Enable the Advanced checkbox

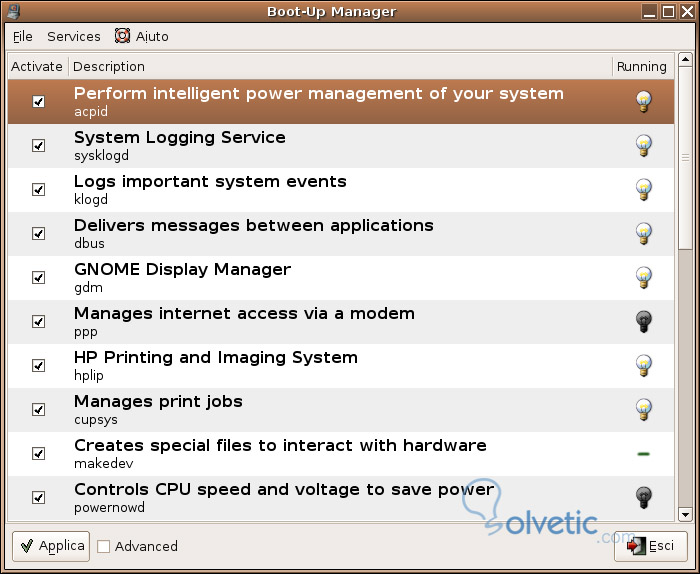tap(104, 546)
